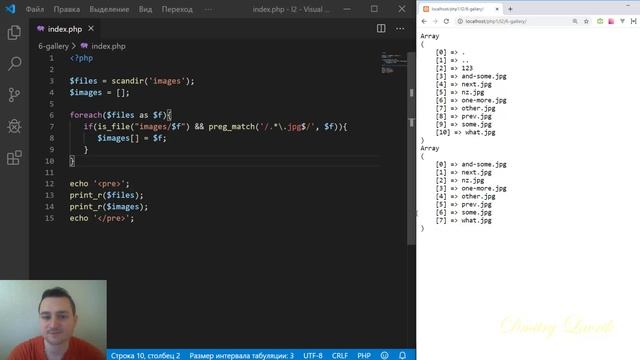Image resolution: width=640 pixels, height=360 pixels.
Task: Click the browser address bar
Action: pyautogui.click(x=513, y=21)
